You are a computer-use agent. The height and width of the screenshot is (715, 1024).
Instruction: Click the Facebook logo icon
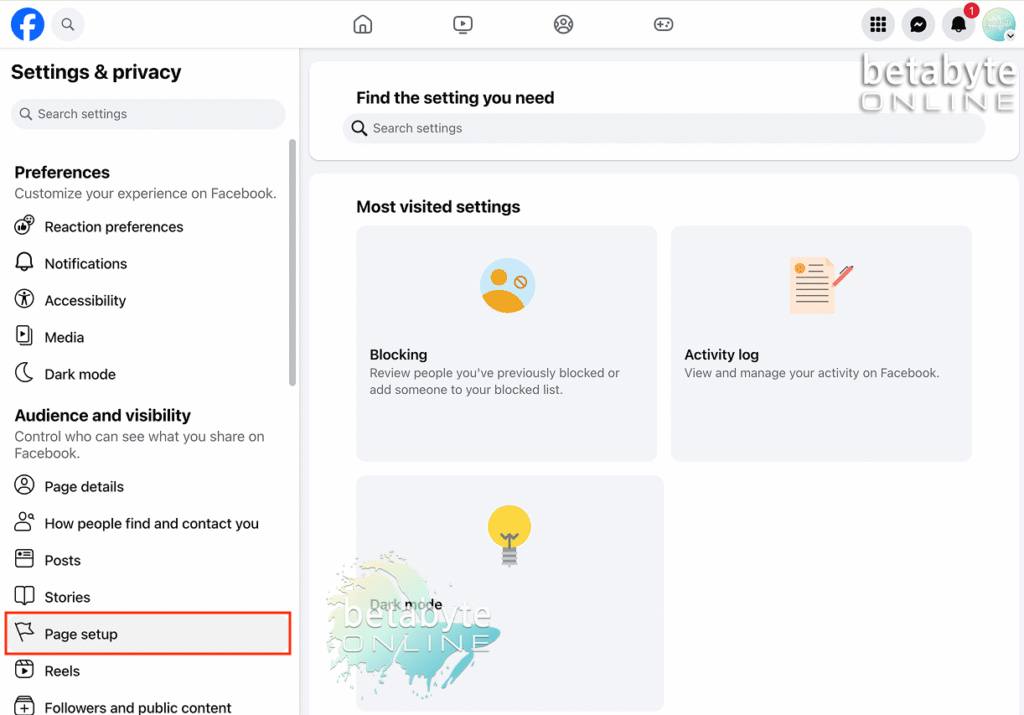pos(27,24)
